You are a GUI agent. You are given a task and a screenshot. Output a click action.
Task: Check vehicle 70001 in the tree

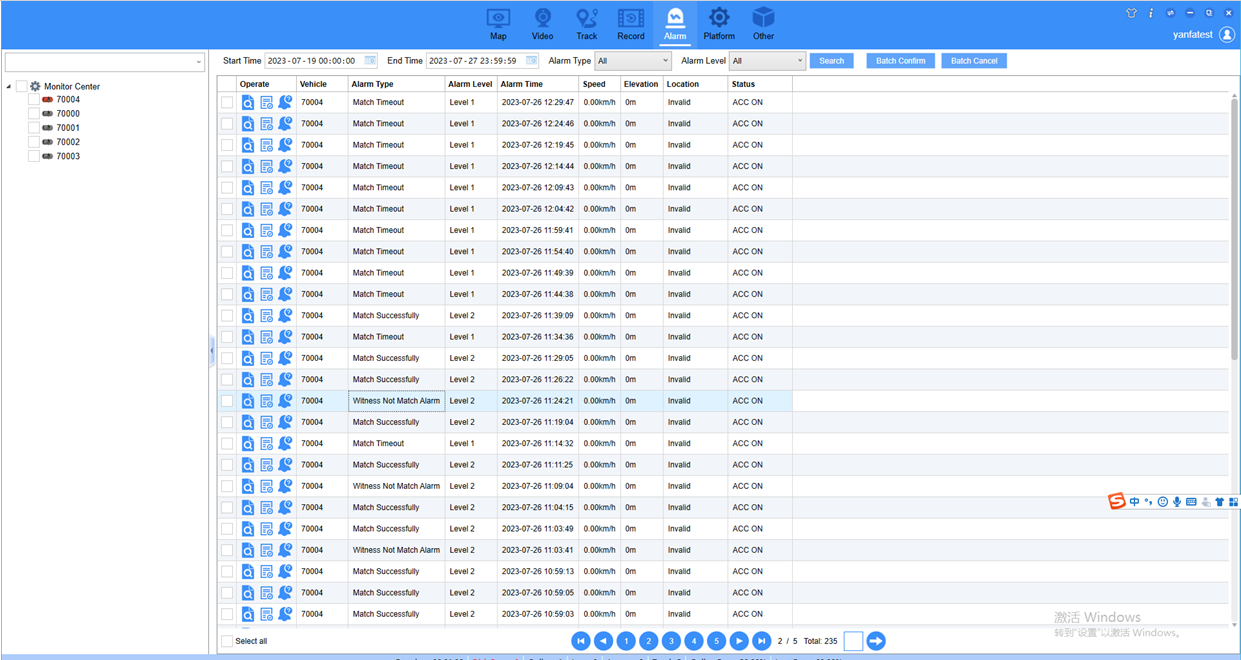point(34,128)
